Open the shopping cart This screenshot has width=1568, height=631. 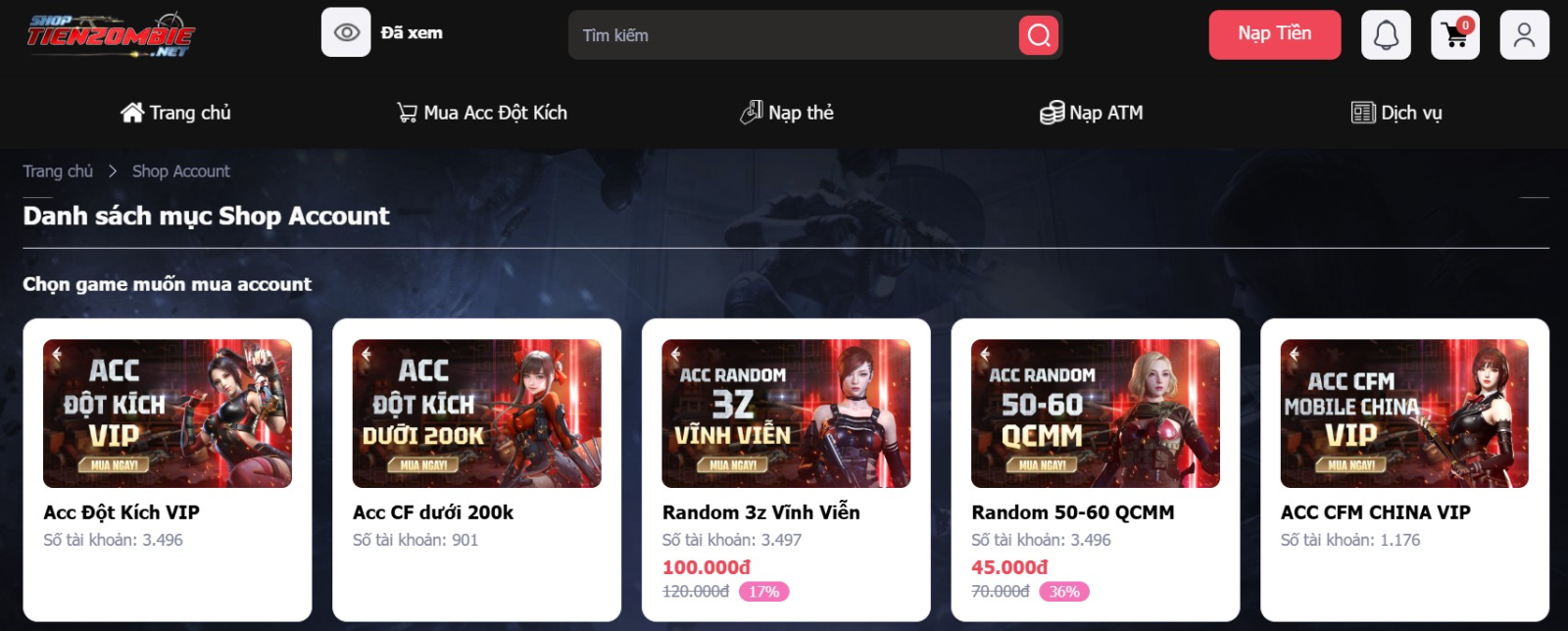tap(1455, 35)
